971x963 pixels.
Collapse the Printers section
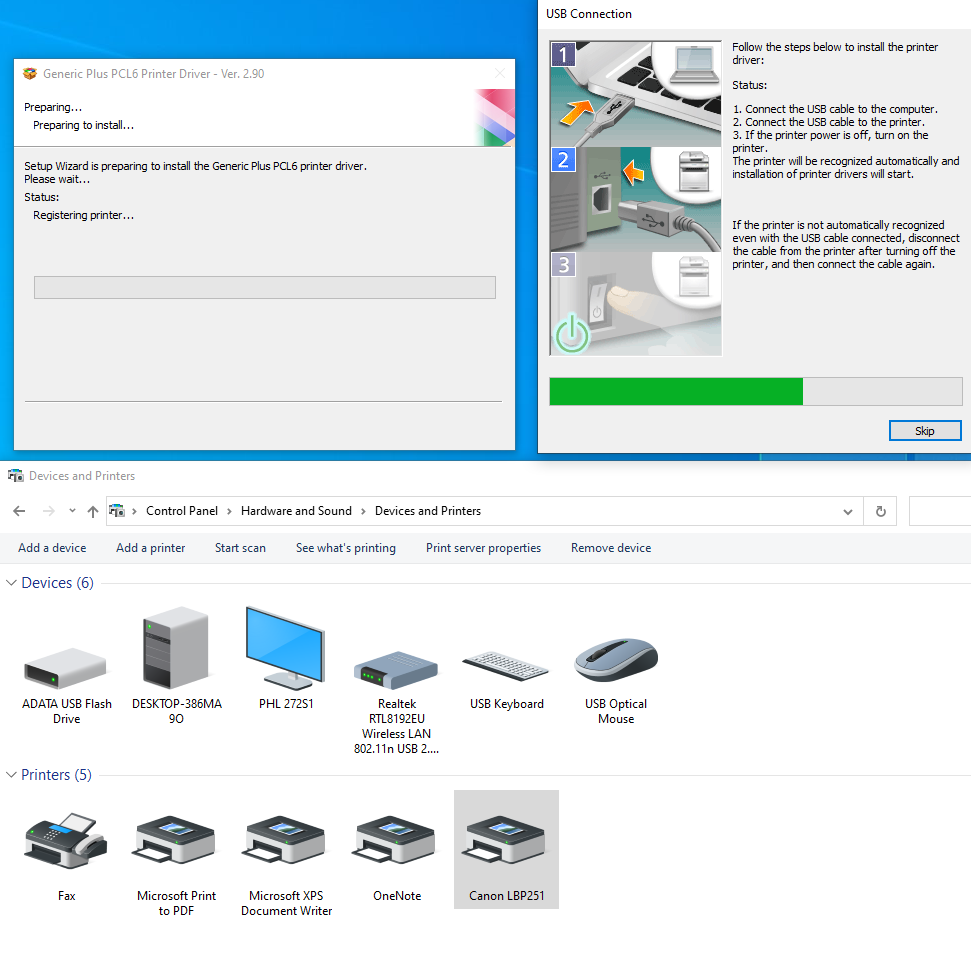(10, 774)
